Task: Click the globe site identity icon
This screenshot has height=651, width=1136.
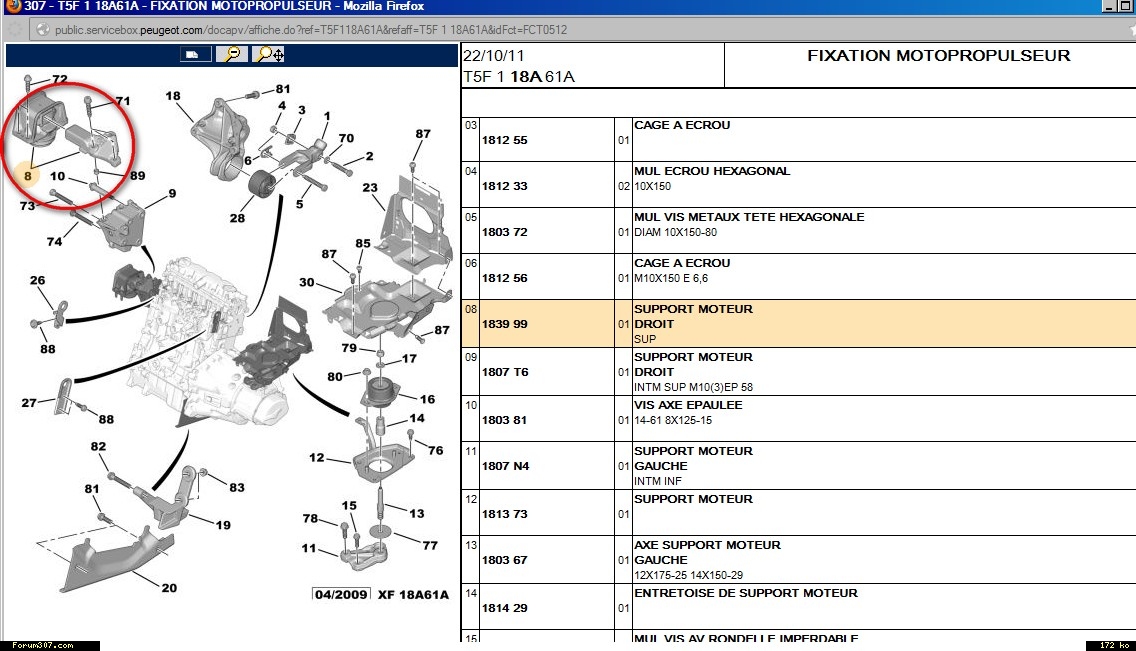Action: pos(43,30)
